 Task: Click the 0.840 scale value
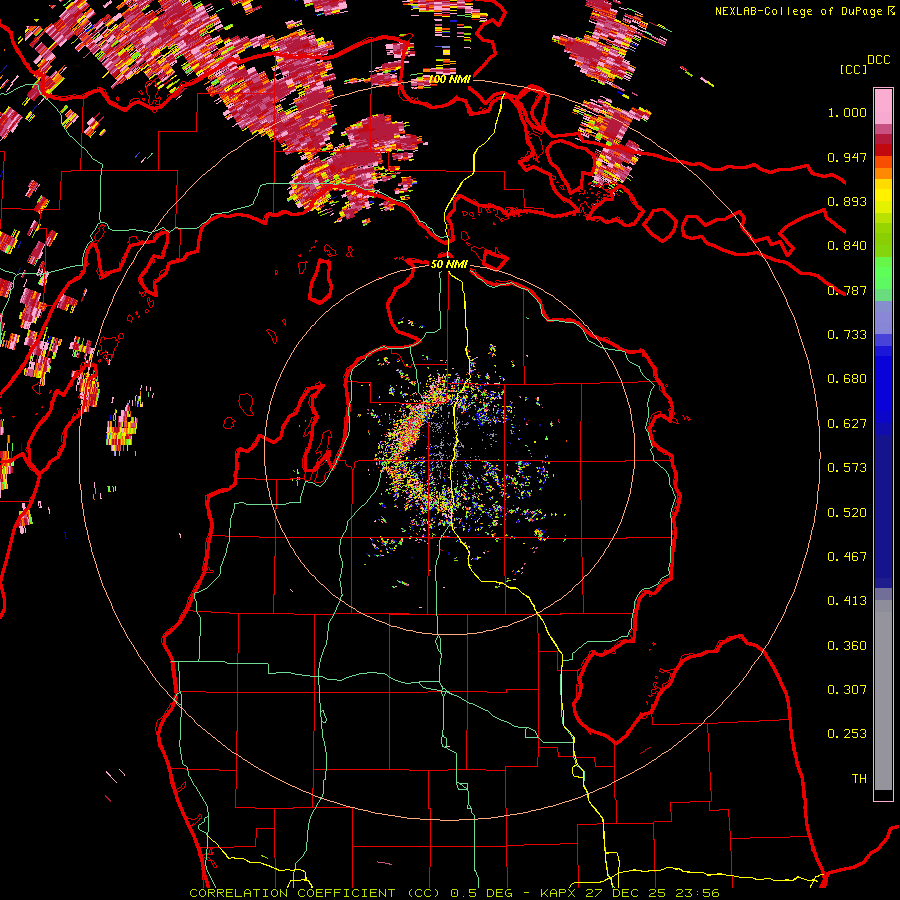847,246
